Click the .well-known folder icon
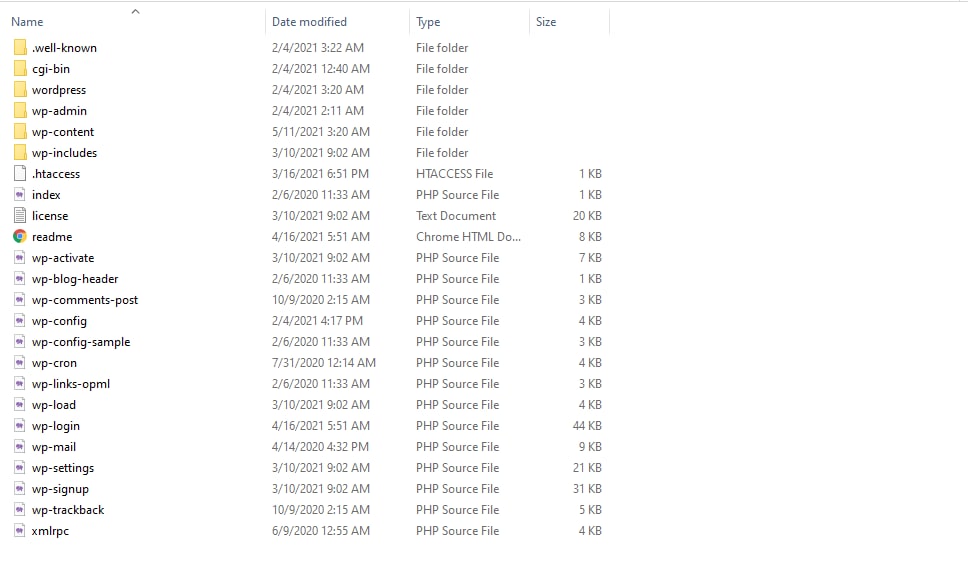Viewport: 968px width, 565px height. click(20, 48)
